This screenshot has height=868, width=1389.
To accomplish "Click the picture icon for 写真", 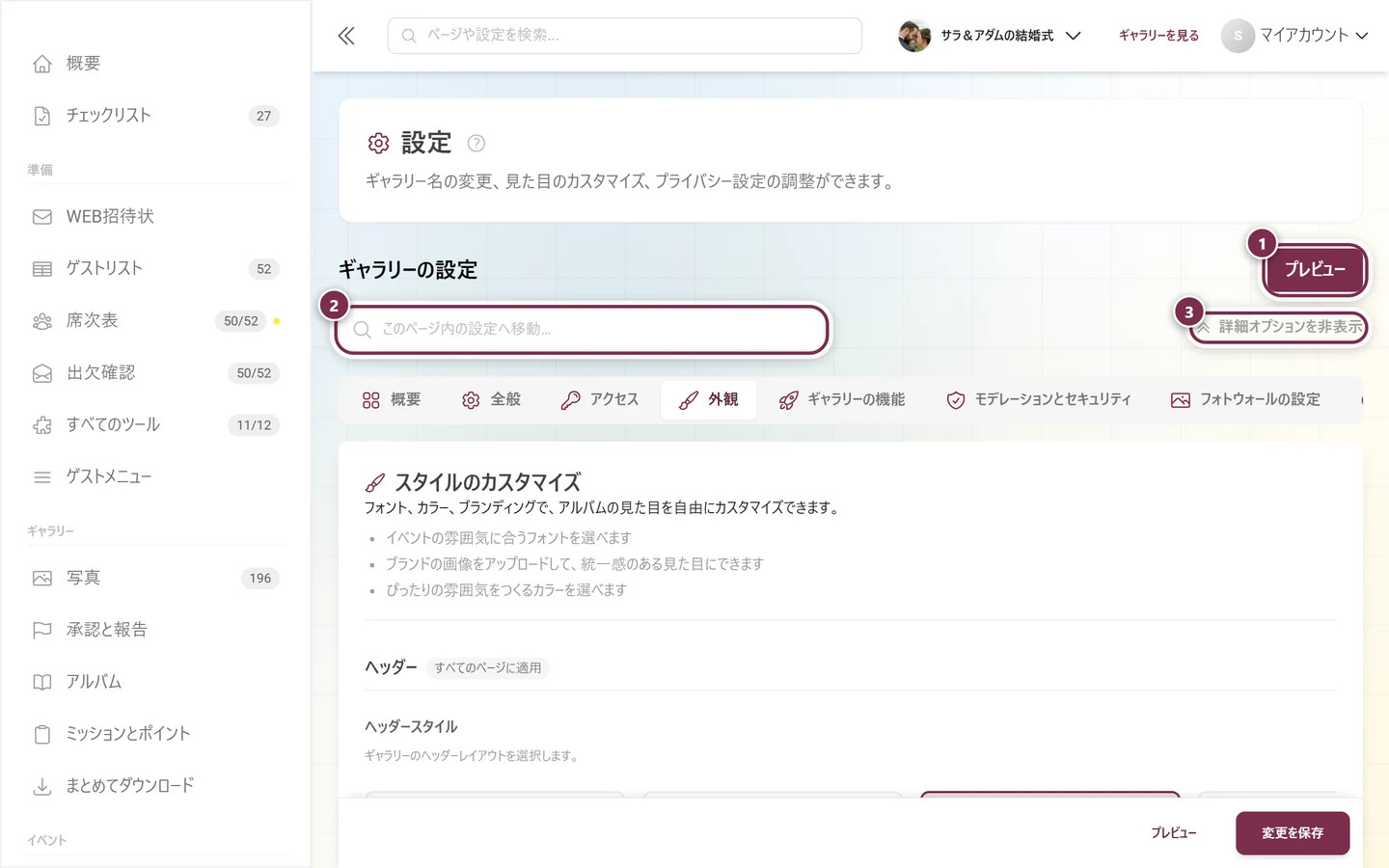I will [42, 579].
